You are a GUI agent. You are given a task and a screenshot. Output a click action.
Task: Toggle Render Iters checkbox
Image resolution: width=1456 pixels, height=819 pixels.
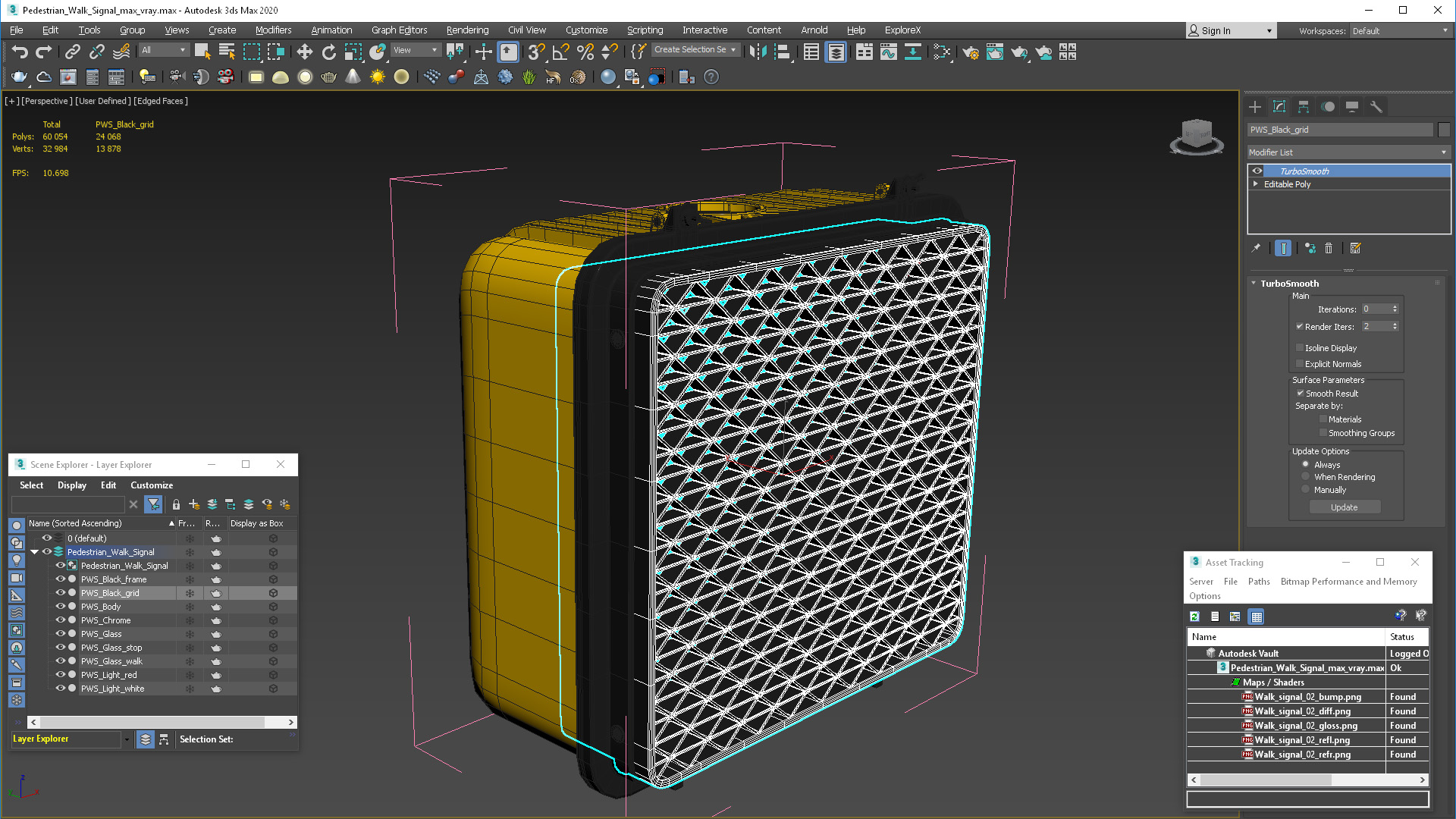click(x=1300, y=327)
